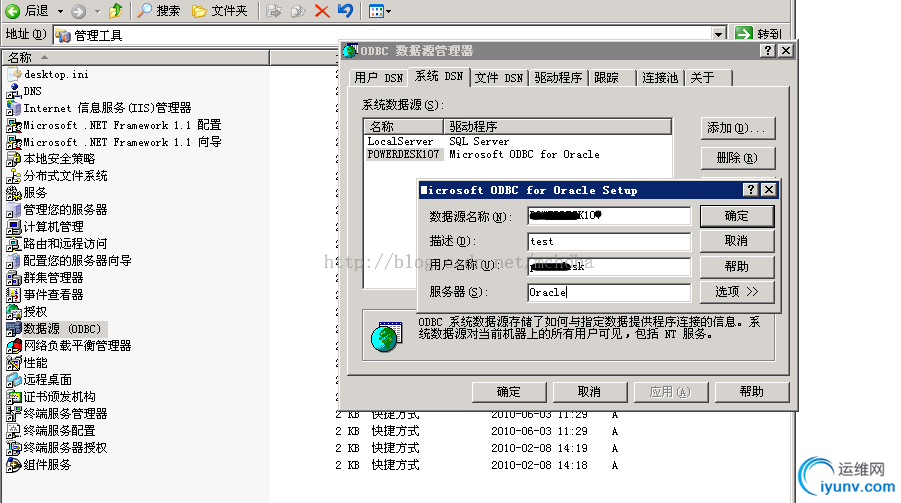Click the Go (转到) button
901x503 pixels.
pos(758,34)
